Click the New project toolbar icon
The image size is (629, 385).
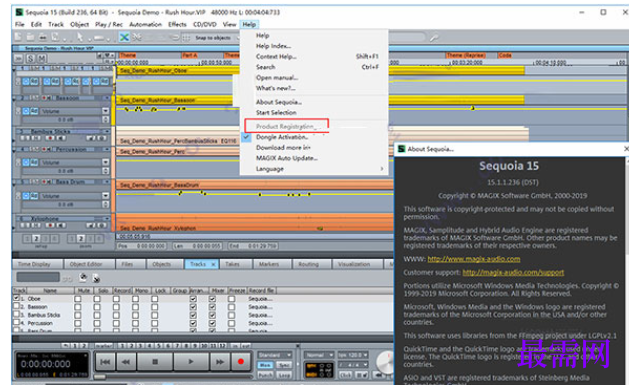pyautogui.click(x=18, y=37)
